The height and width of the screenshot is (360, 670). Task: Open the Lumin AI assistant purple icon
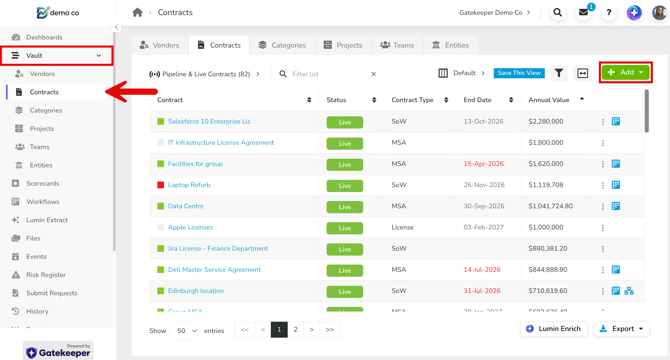(x=634, y=13)
